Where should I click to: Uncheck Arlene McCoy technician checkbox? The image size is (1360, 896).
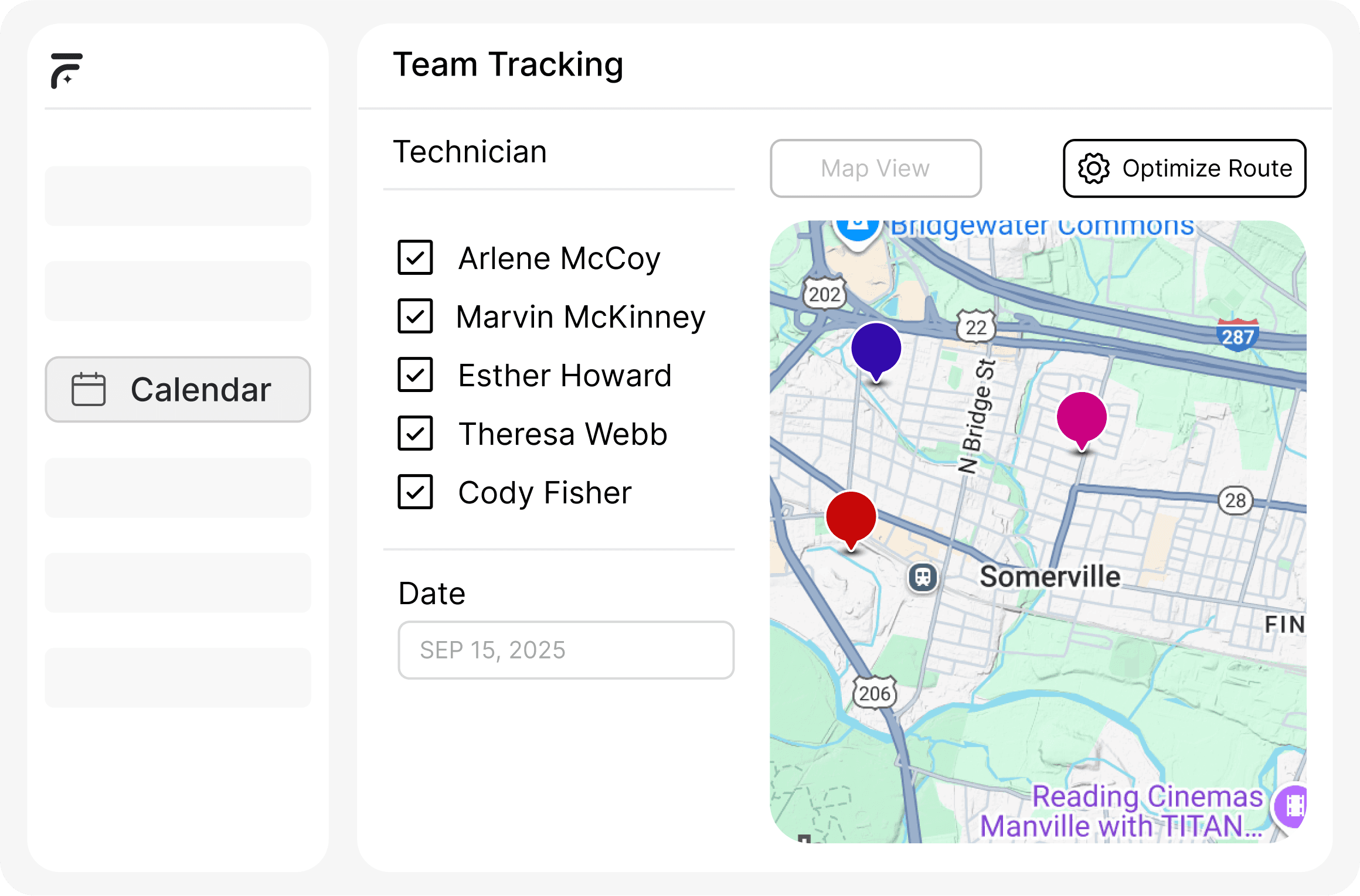415,258
